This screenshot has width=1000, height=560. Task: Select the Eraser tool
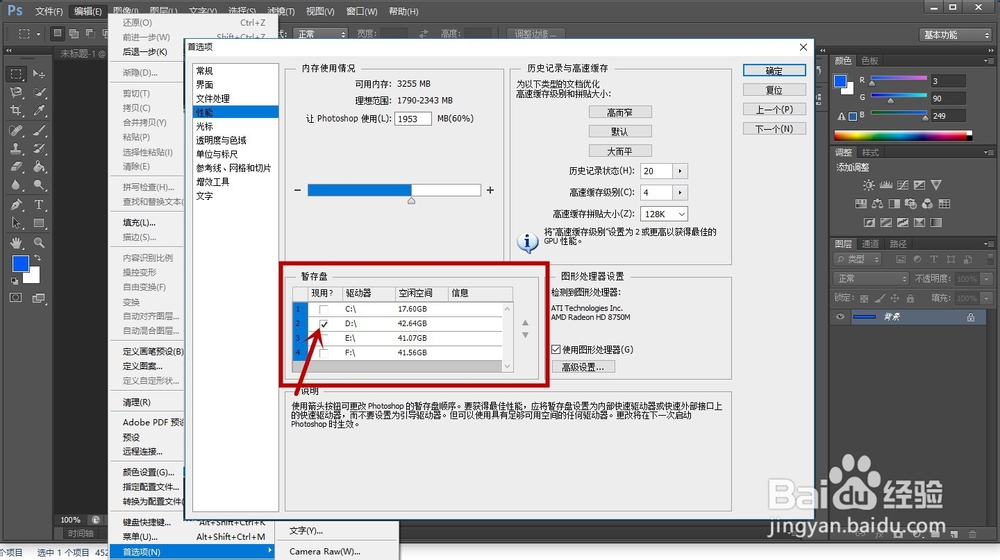click(x=17, y=167)
